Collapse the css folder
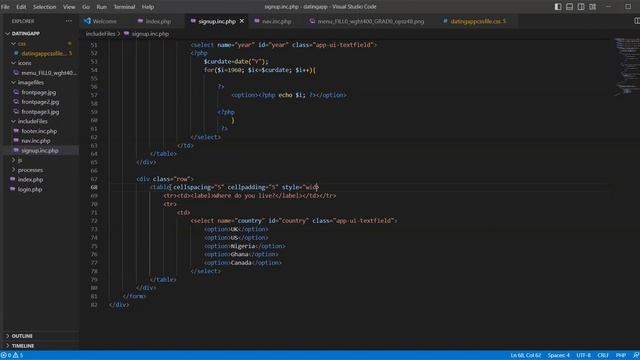 (13, 43)
